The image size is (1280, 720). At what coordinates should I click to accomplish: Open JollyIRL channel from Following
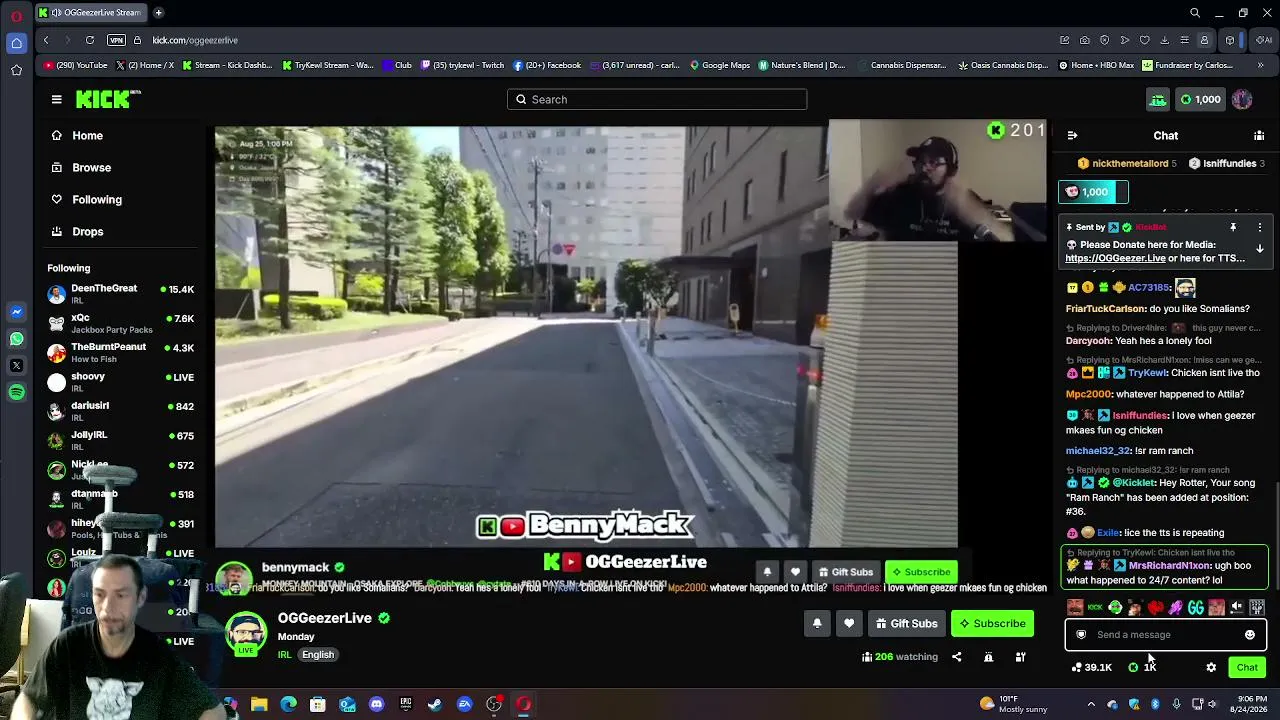point(121,439)
